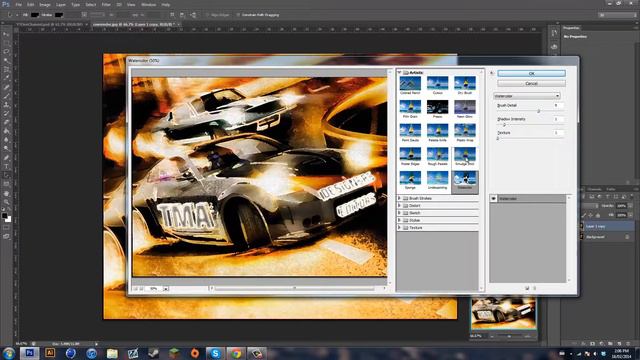Viewport: 640px width, 360px height.
Task: Zoom in the filter preview with plus button
Action: (x=141, y=289)
